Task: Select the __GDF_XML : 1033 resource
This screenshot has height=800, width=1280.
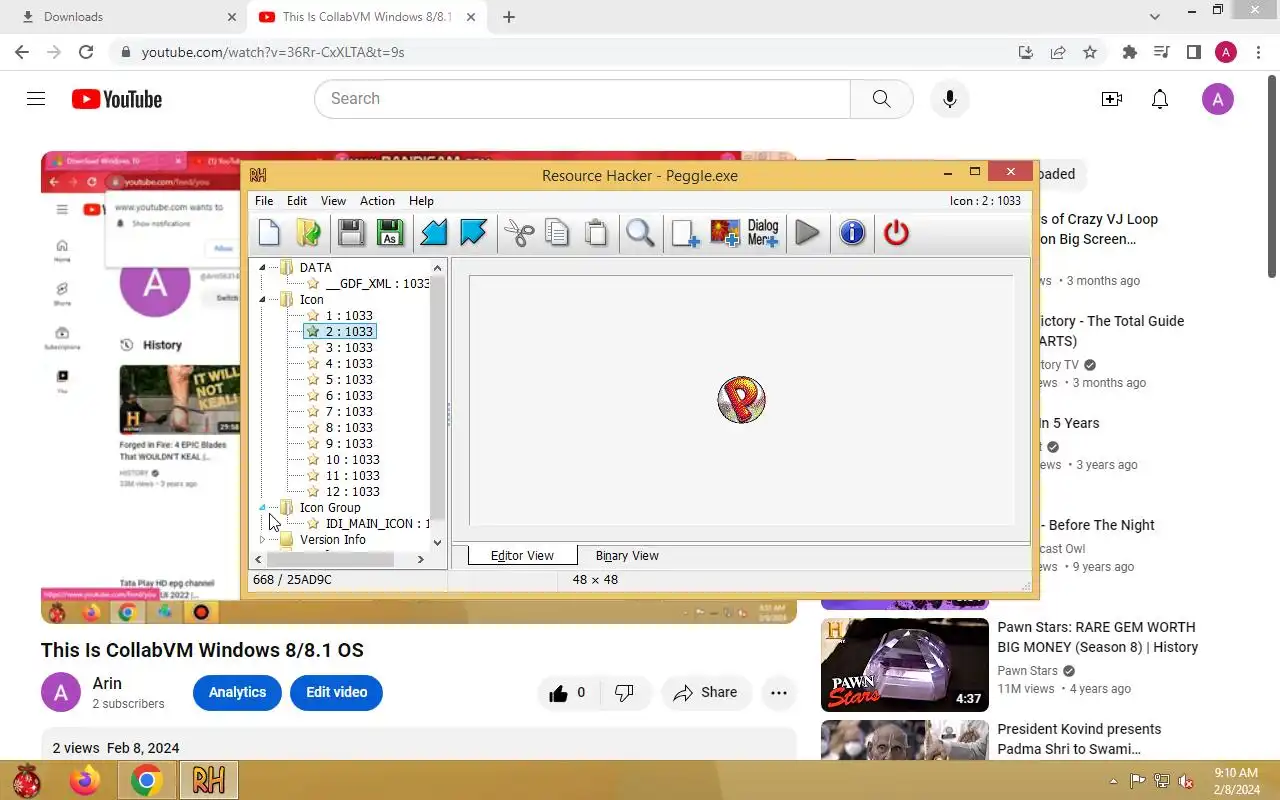Action: pyautogui.click(x=377, y=284)
